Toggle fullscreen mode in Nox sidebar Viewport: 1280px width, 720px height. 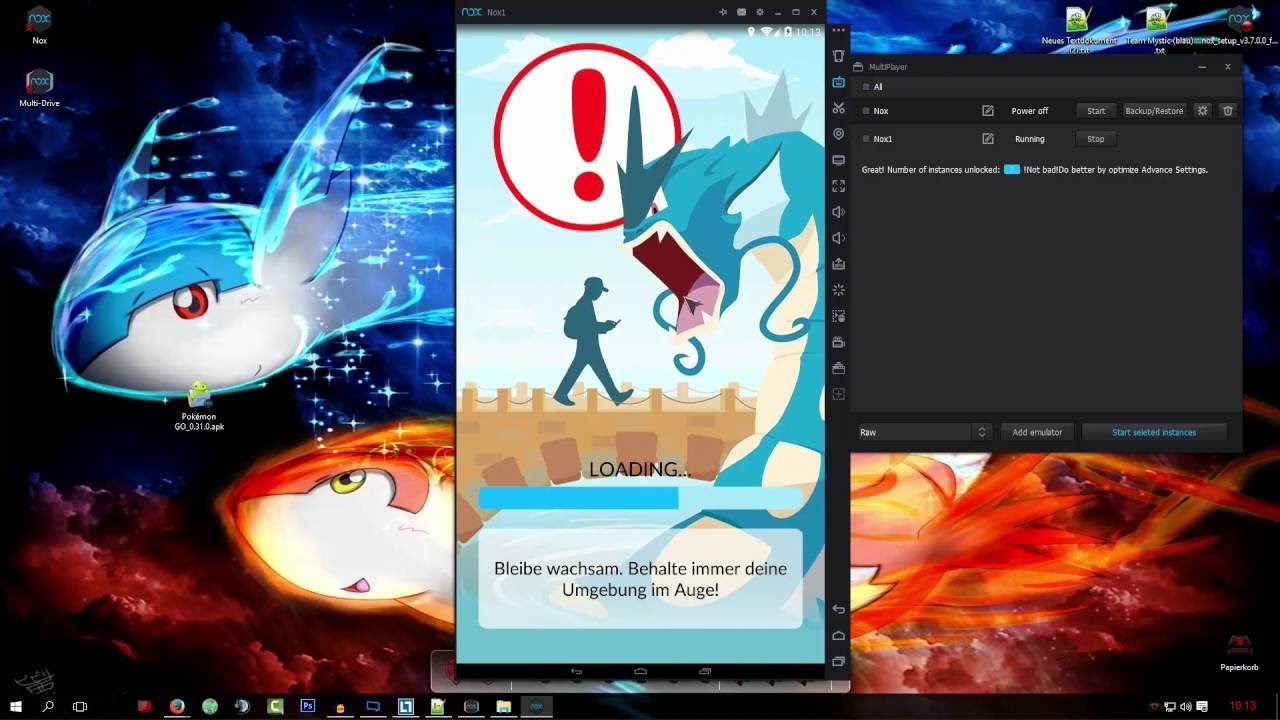tap(838, 186)
